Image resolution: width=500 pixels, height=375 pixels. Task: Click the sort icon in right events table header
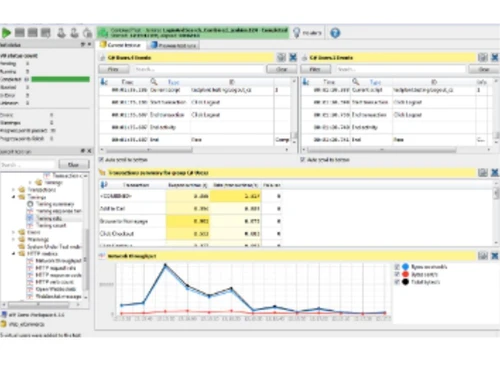(x=306, y=82)
